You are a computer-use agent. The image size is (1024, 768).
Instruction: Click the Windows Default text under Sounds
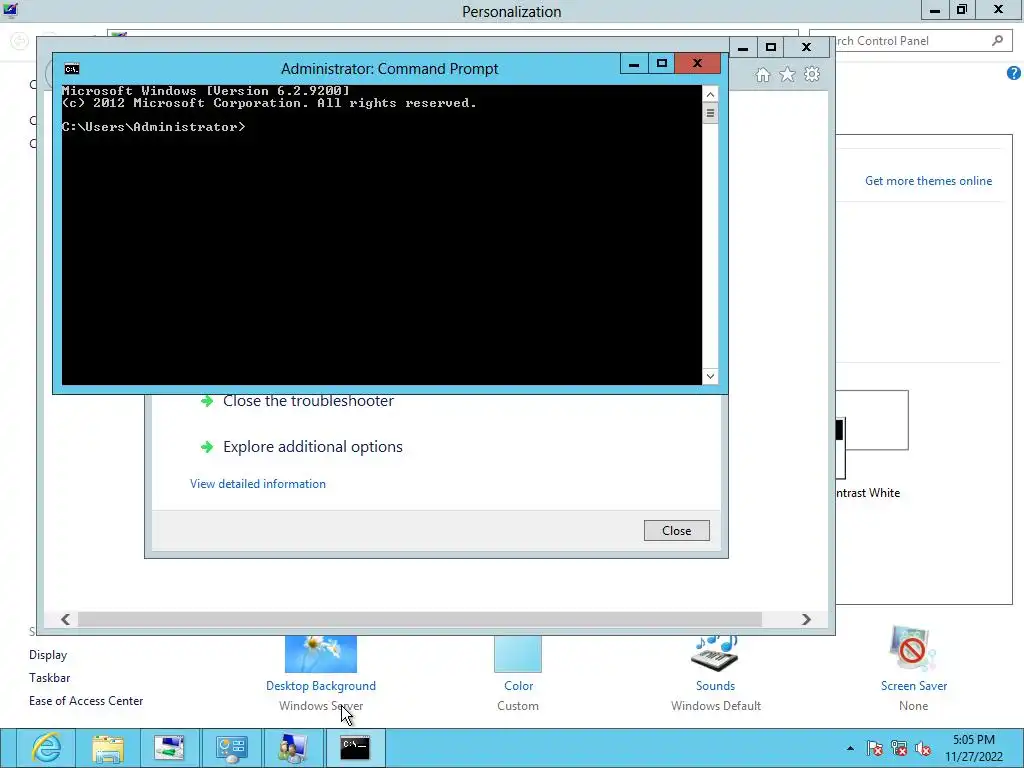[716, 706]
